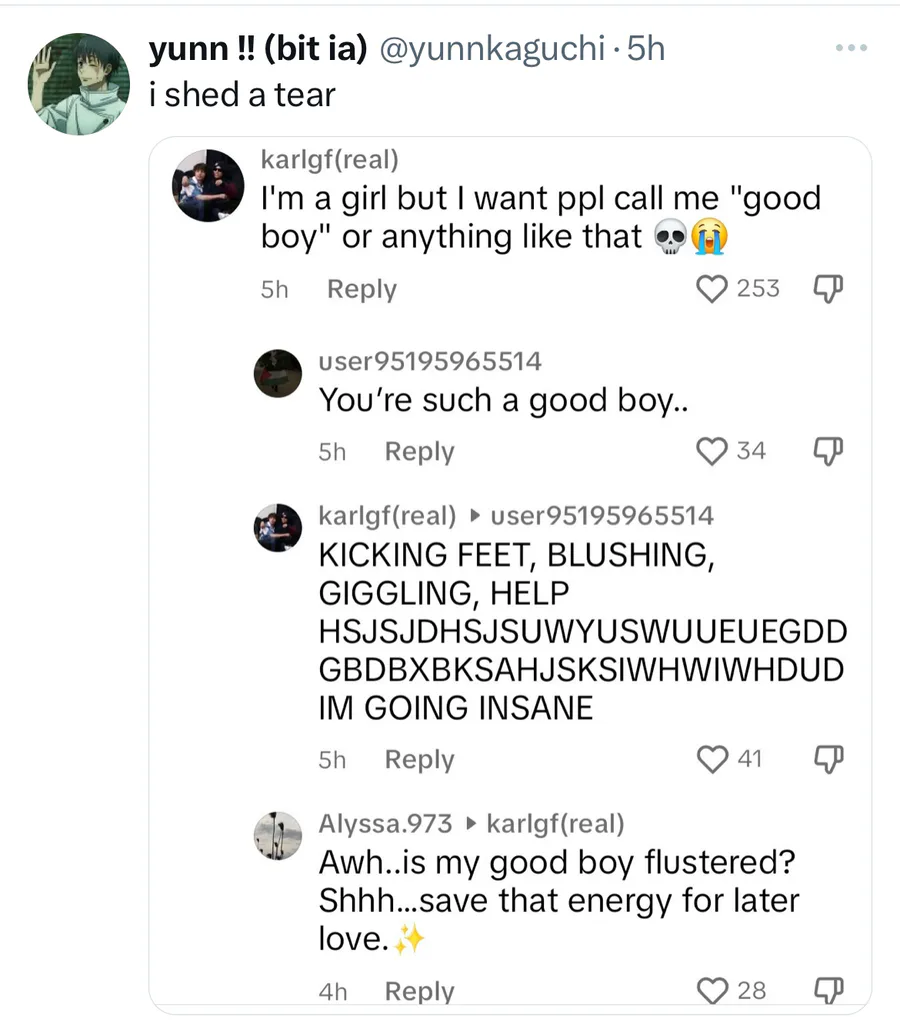Image resolution: width=900 pixels, height=1029 pixels.
Task: Like karlgf's comment with 253 likes
Action: coord(711,289)
